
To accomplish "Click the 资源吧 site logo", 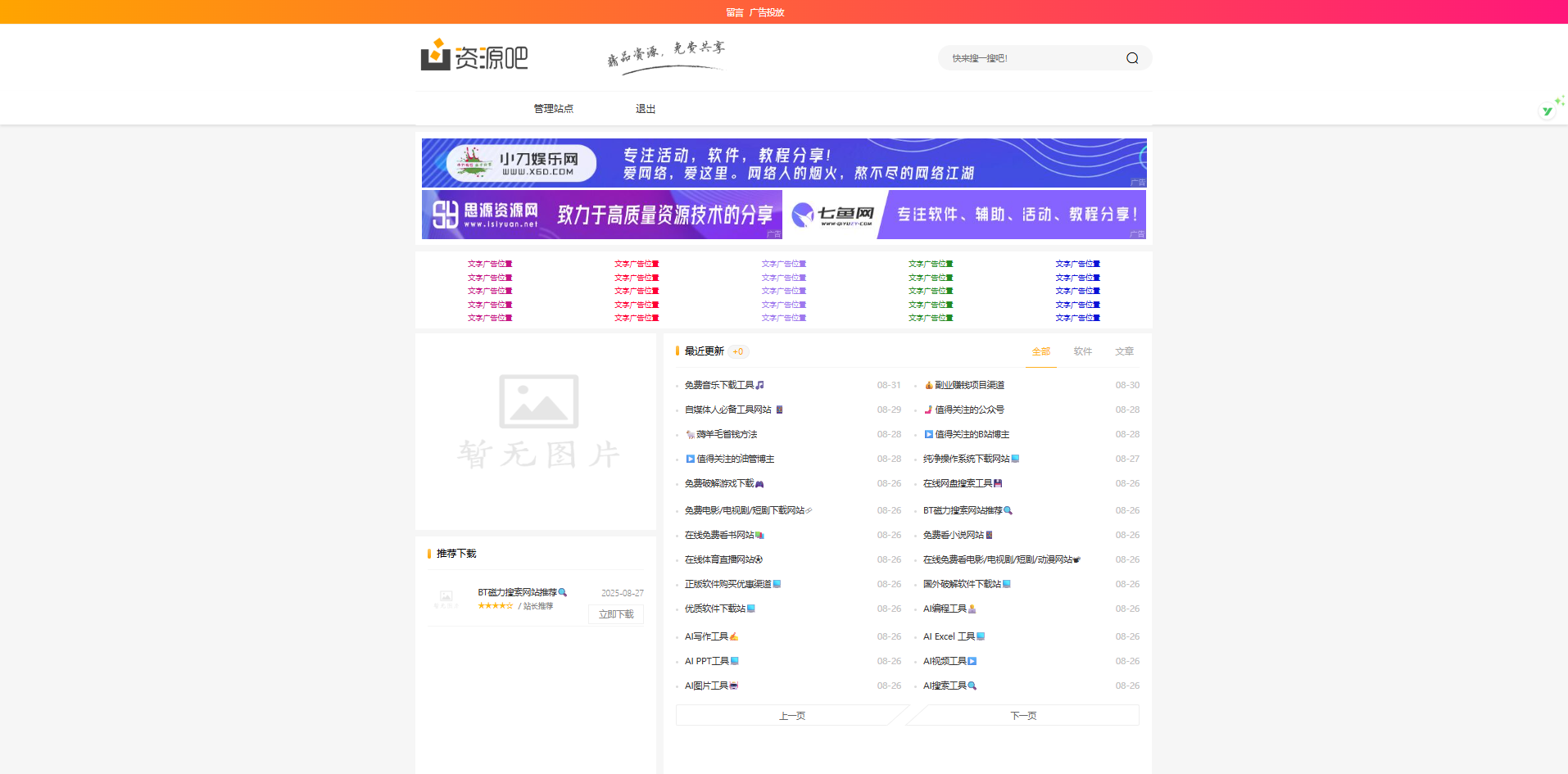I will [x=474, y=57].
